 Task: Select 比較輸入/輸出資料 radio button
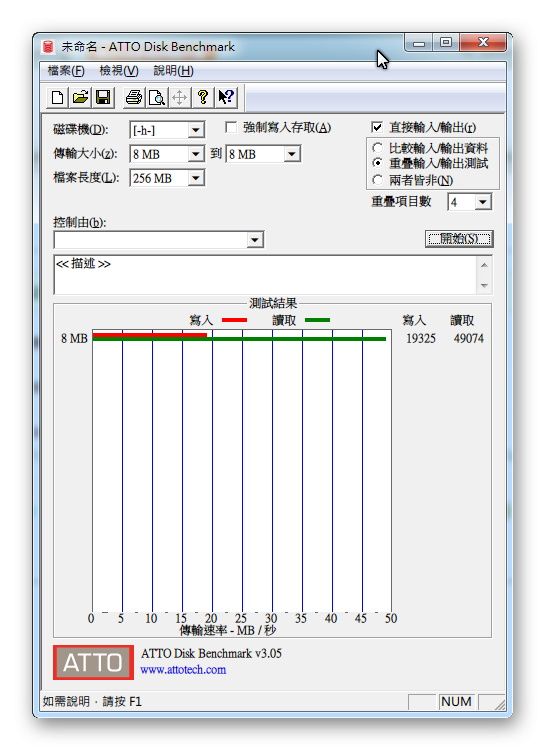(377, 148)
